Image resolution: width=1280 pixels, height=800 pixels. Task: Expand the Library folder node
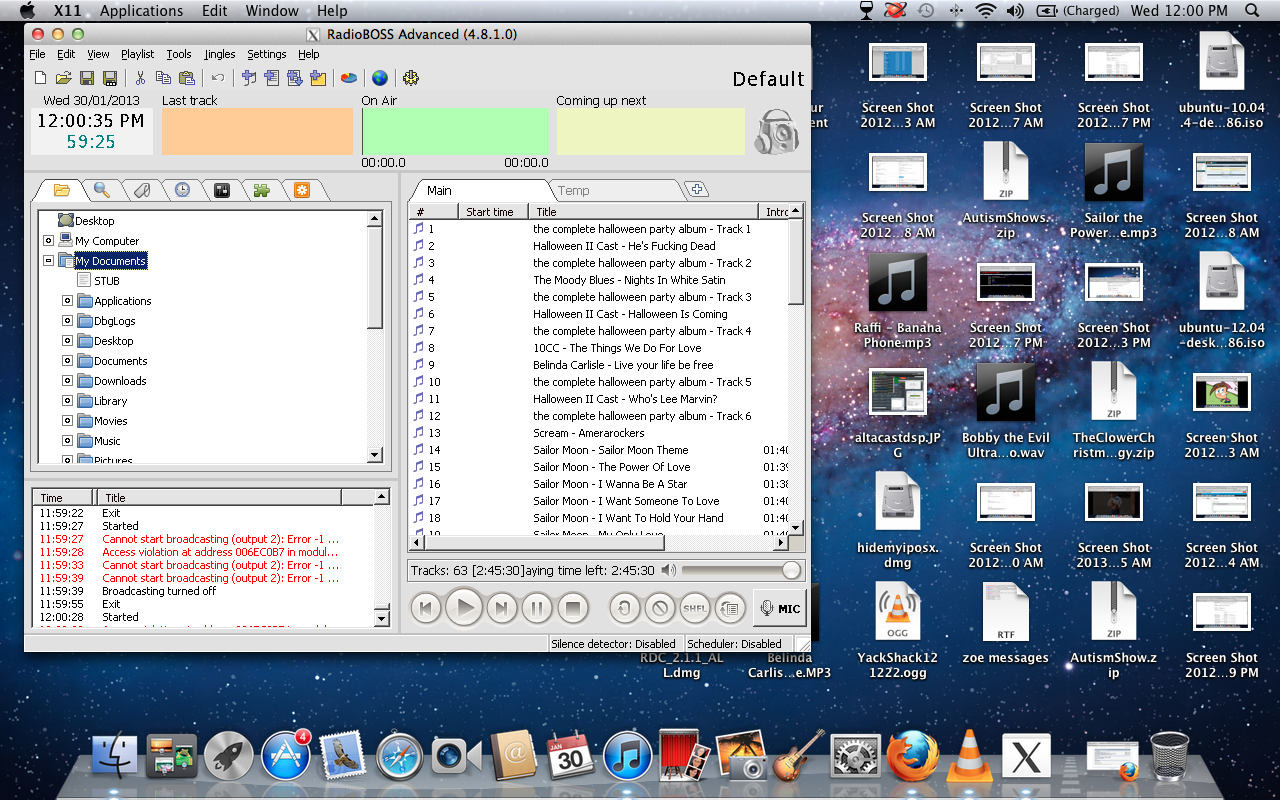point(67,401)
